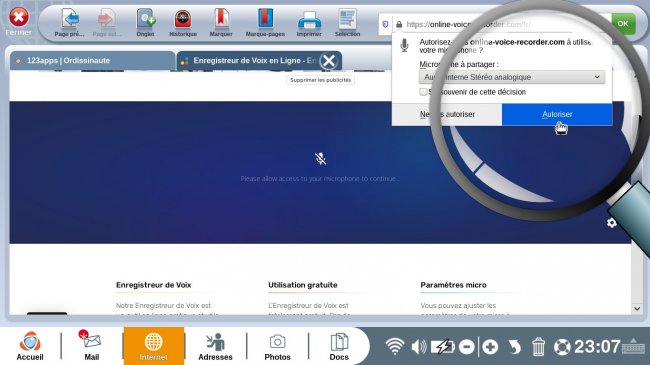Screen dimensions: 650x365
Task: Open Marque-pages list
Action: pos(265,19)
